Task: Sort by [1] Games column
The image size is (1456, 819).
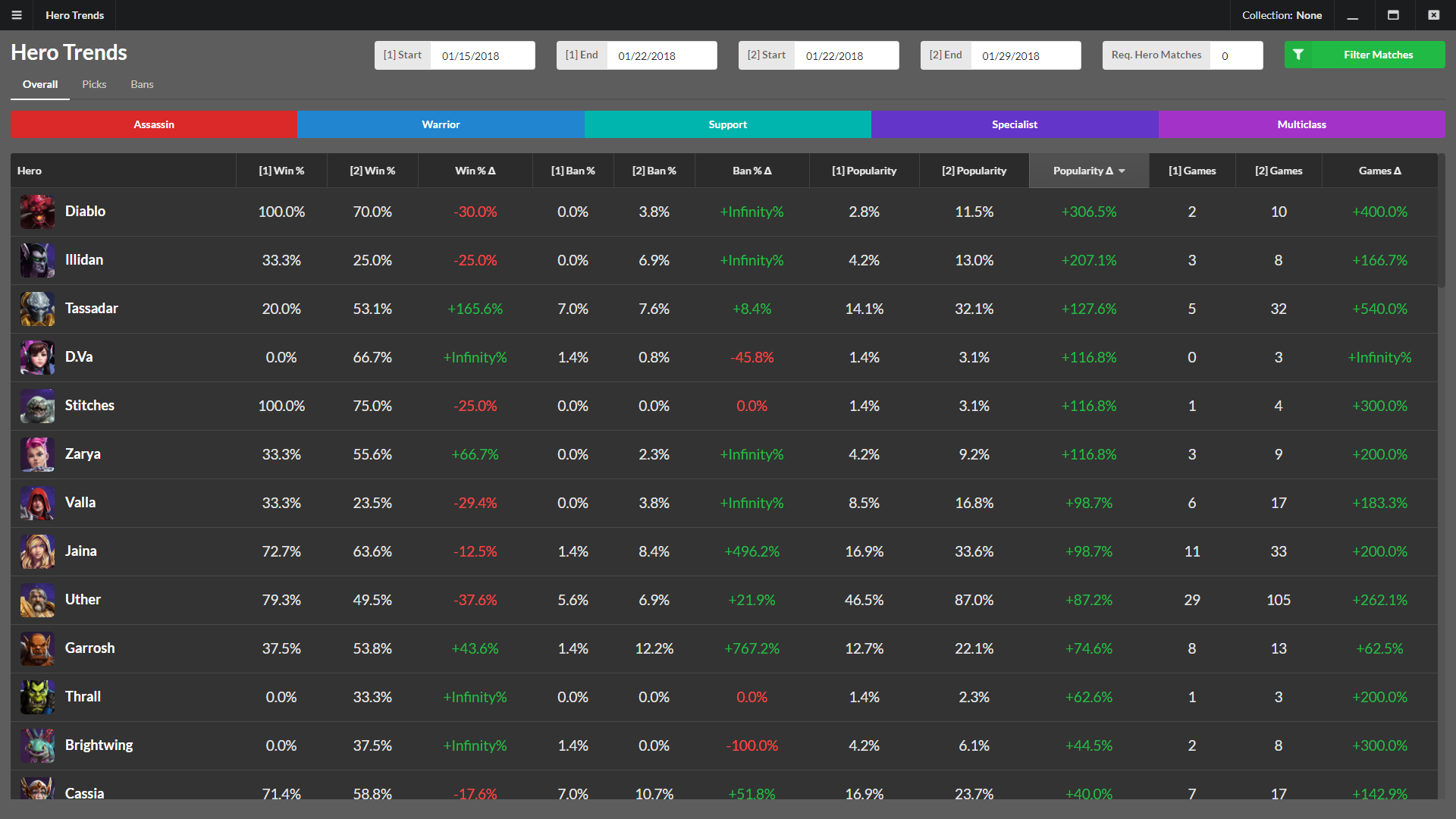Action: [x=1192, y=171]
